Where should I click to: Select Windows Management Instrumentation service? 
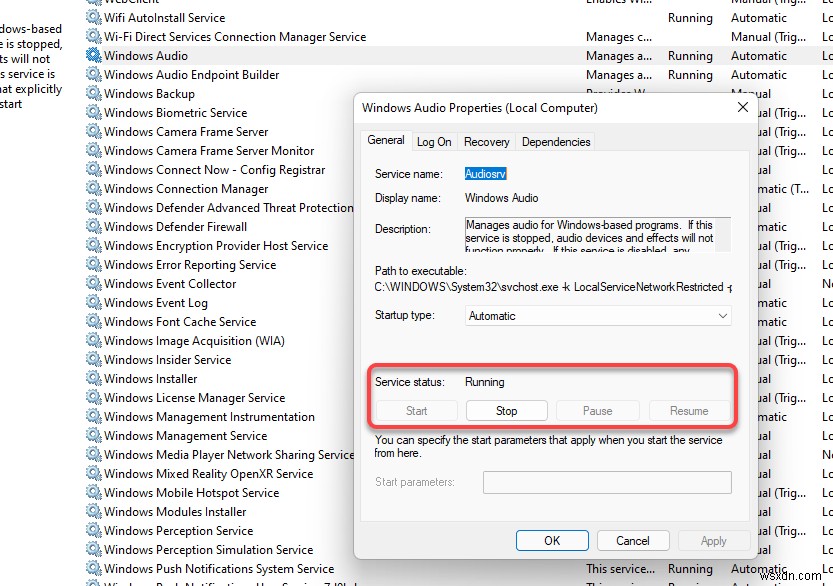209,417
